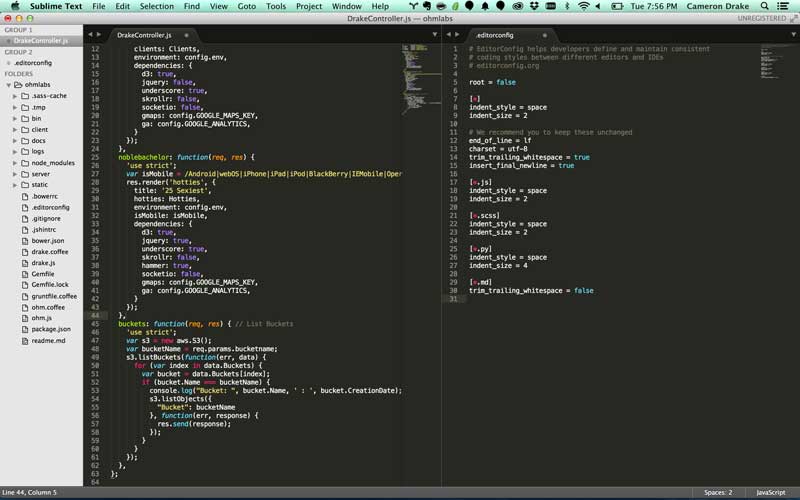This screenshot has width=800, height=500.
Task: Open Spotlight search magnifier
Action: pyautogui.click(x=764, y=6)
